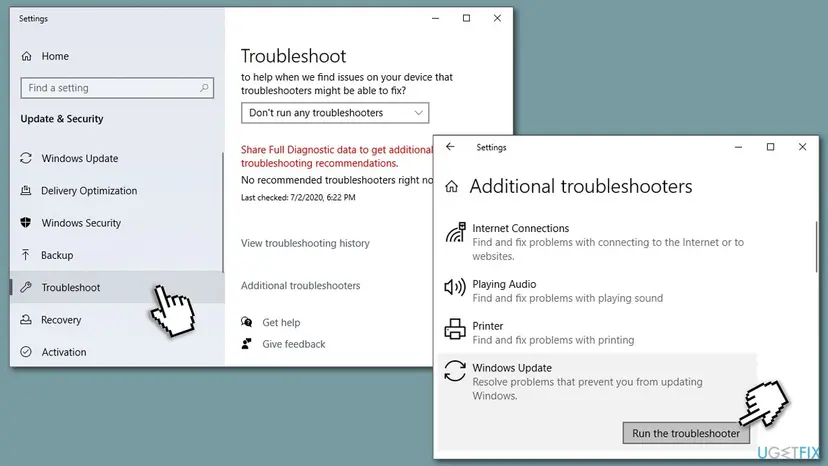Click the Activation checkmark icon in the sidebar
Screen dimensions: 828x466
(26, 351)
